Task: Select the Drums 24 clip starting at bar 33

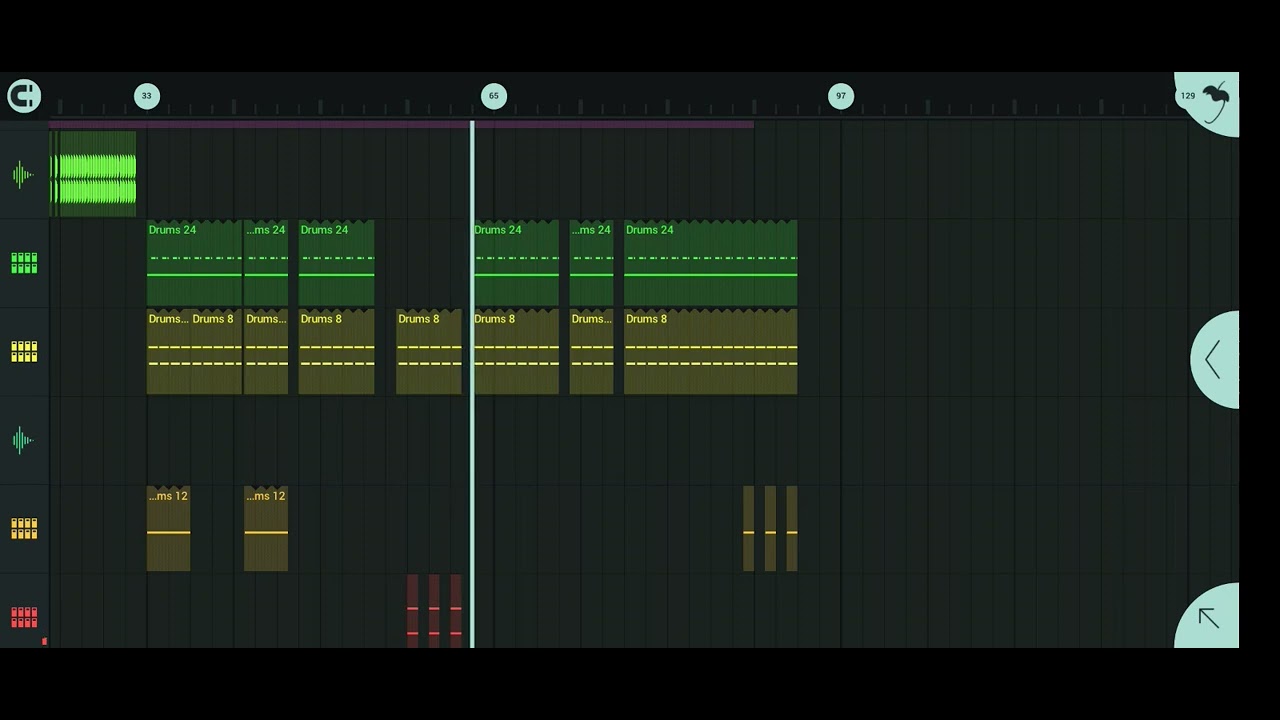Action: (x=194, y=263)
